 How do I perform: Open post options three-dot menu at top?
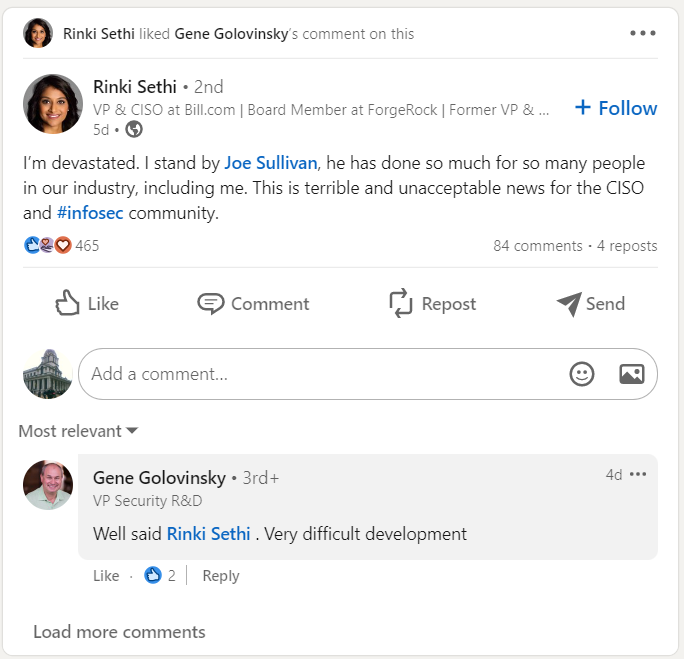(643, 33)
